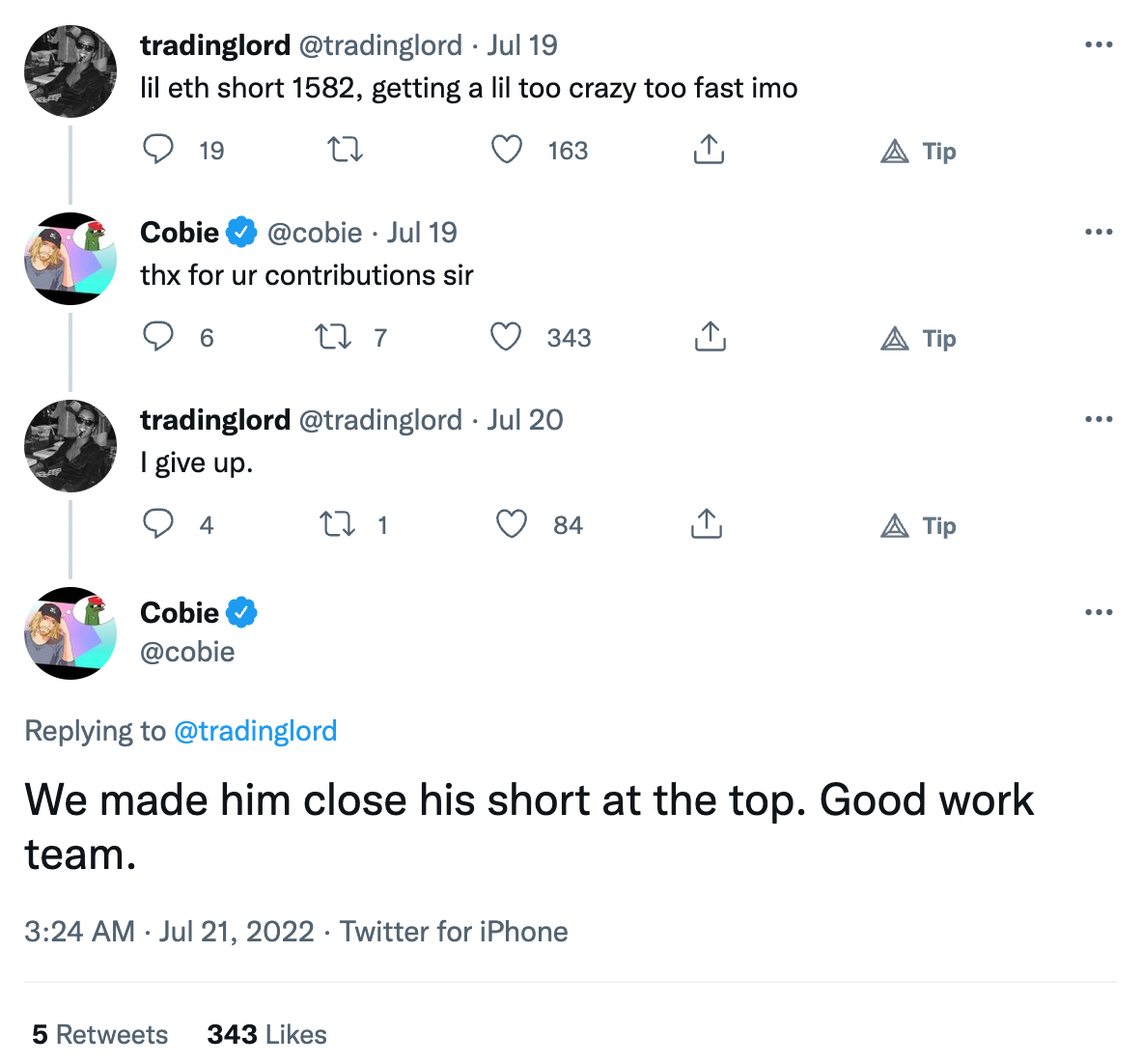Like the 'I give up.' tweet

click(x=511, y=524)
